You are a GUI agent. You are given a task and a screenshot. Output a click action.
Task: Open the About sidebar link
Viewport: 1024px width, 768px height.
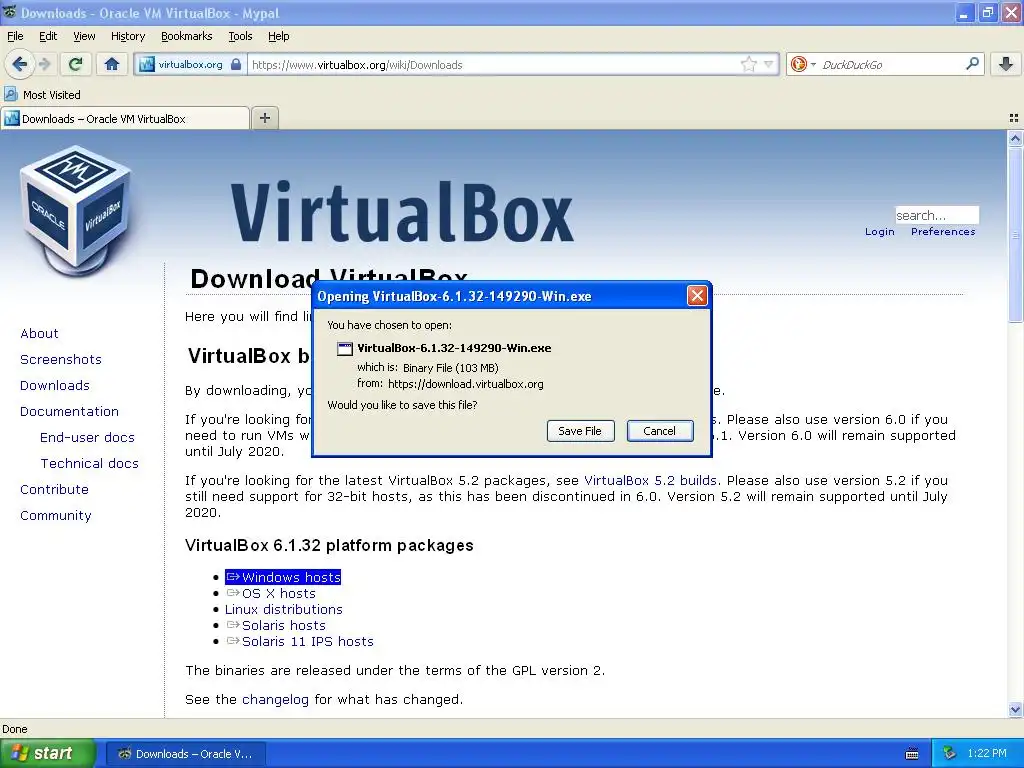click(x=39, y=334)
